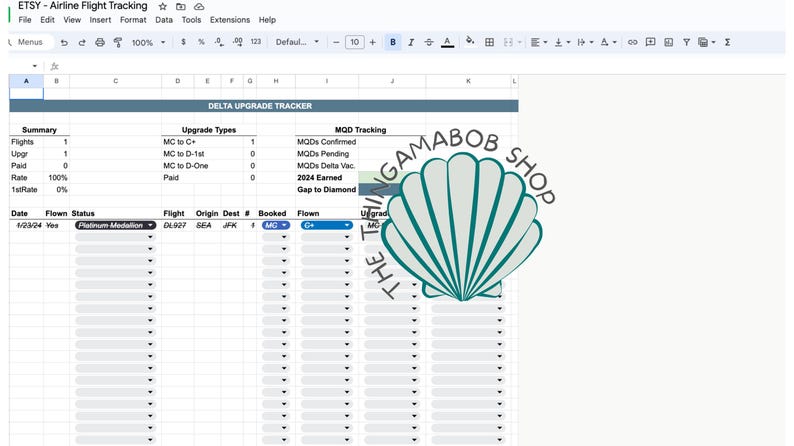This screenshot has height=446, width=794.
Task: Click the DELTA UPGRADE TRACKER title cell
Action: pyautogui.click(x=264, y=106)
